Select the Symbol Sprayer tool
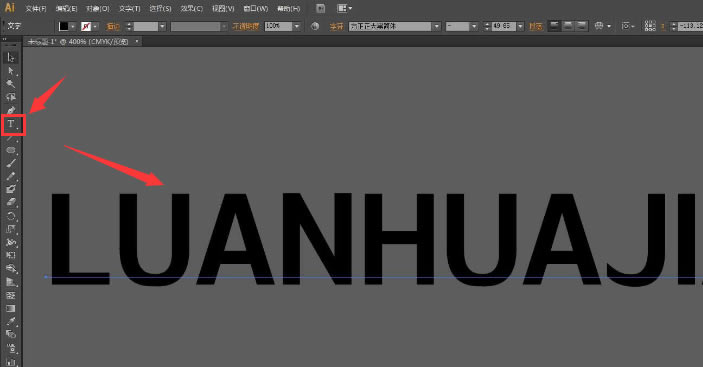Screen dimensions: 703x367 11,348
